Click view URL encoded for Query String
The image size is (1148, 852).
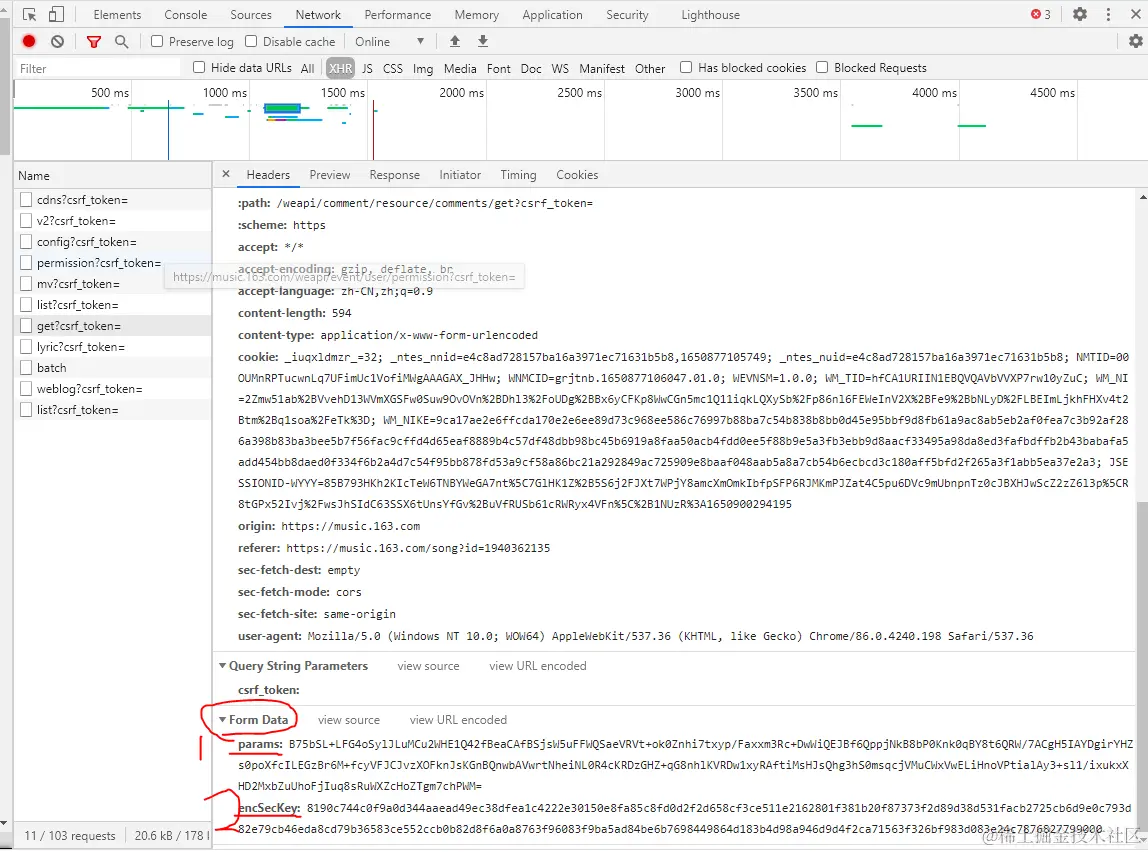(537, 666)
